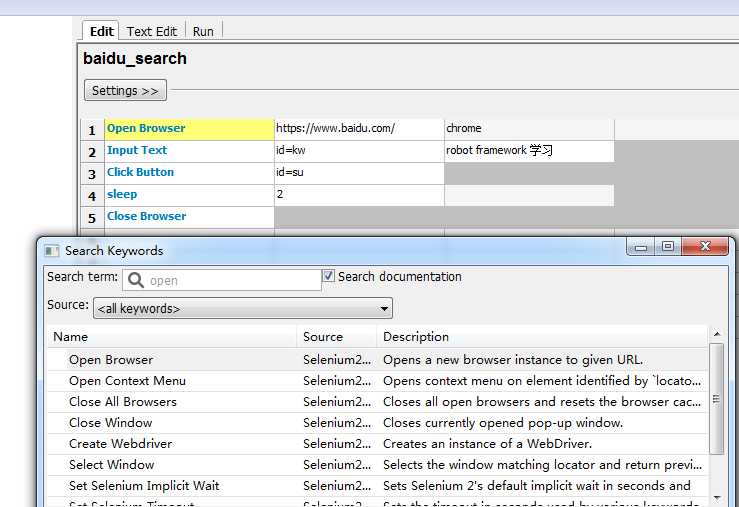Select row header 5 in the grid

pyautogui.click(x=92, y=218)
